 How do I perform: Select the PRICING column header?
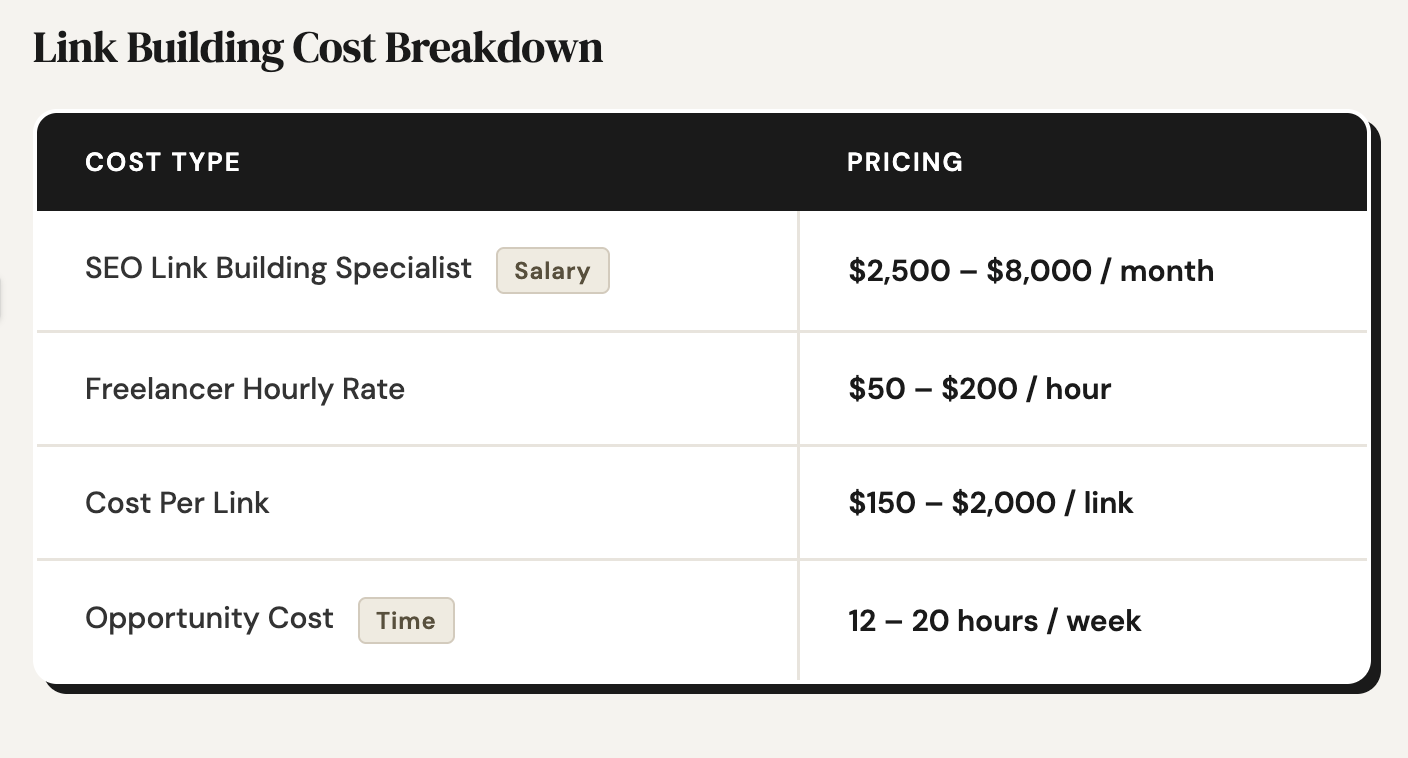[x=904, y=162]
